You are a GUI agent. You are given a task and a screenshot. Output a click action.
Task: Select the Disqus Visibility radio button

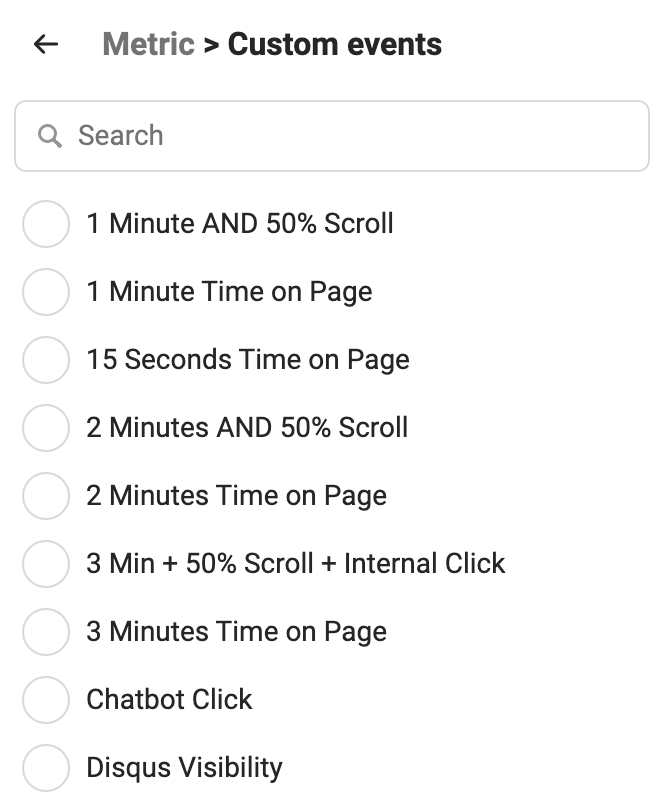coord(46,767)
